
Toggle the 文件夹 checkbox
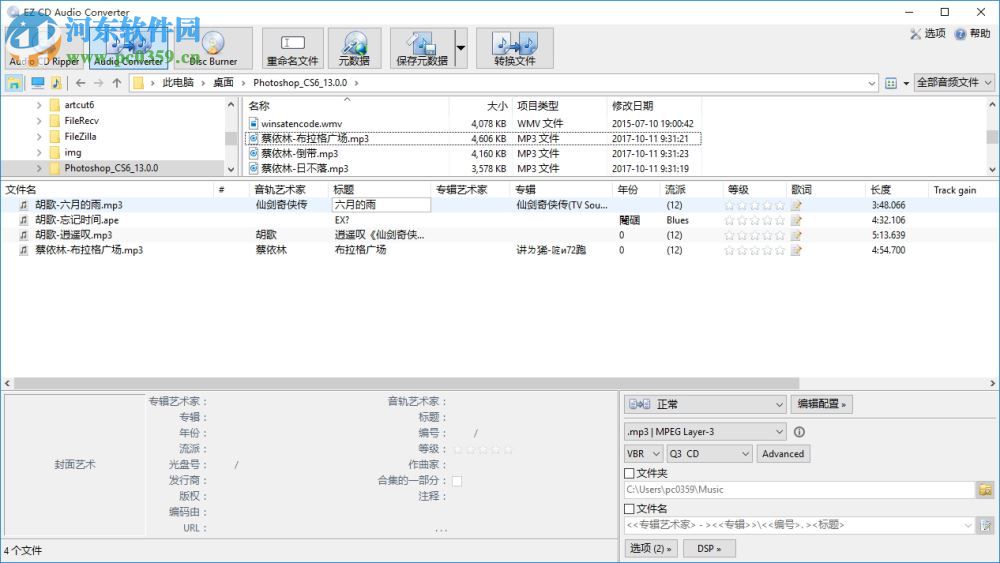[629, 473]
